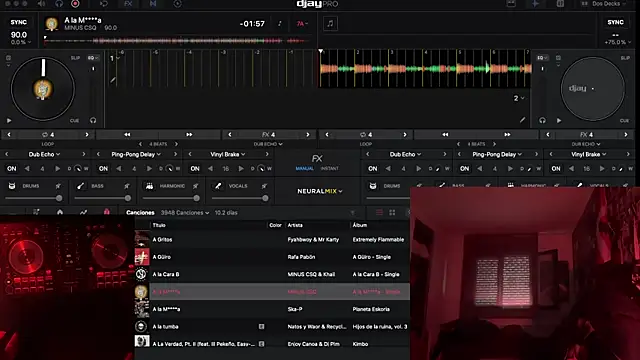The width and height of the screenshot is (640, 360).
Task: Click the record button in top toolbar
Action: pos(75,4)
